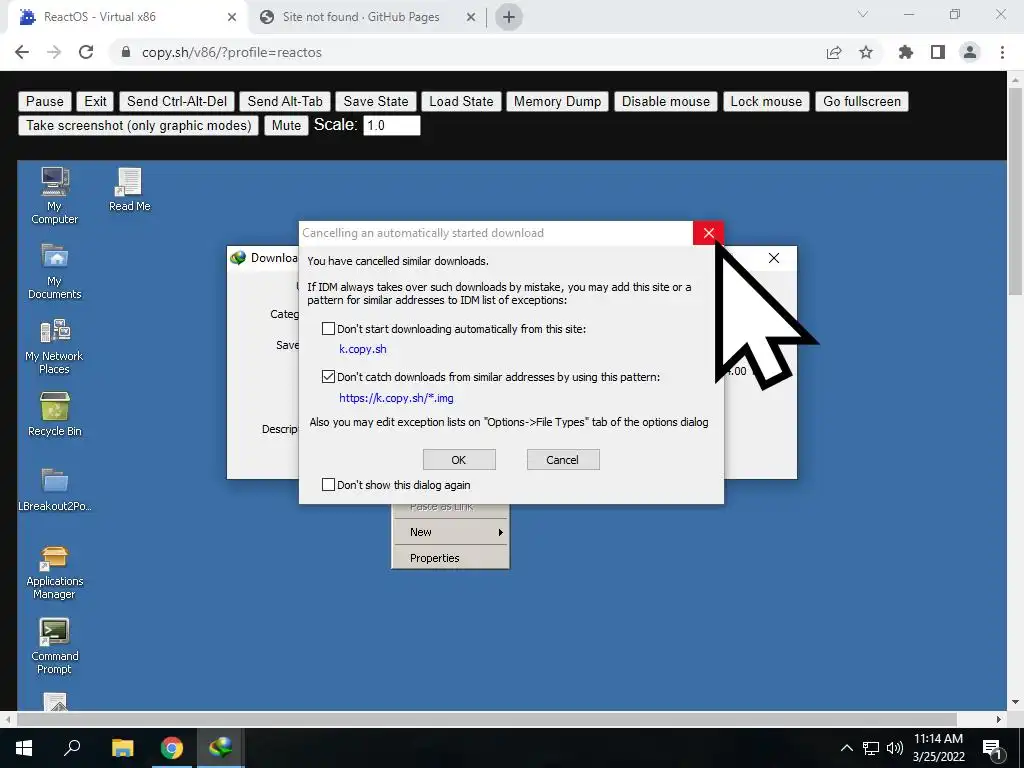The width and height of the screenshot is (1024, 768).
Task: Open the taskbar clock and date
Action: click(938, 748)
